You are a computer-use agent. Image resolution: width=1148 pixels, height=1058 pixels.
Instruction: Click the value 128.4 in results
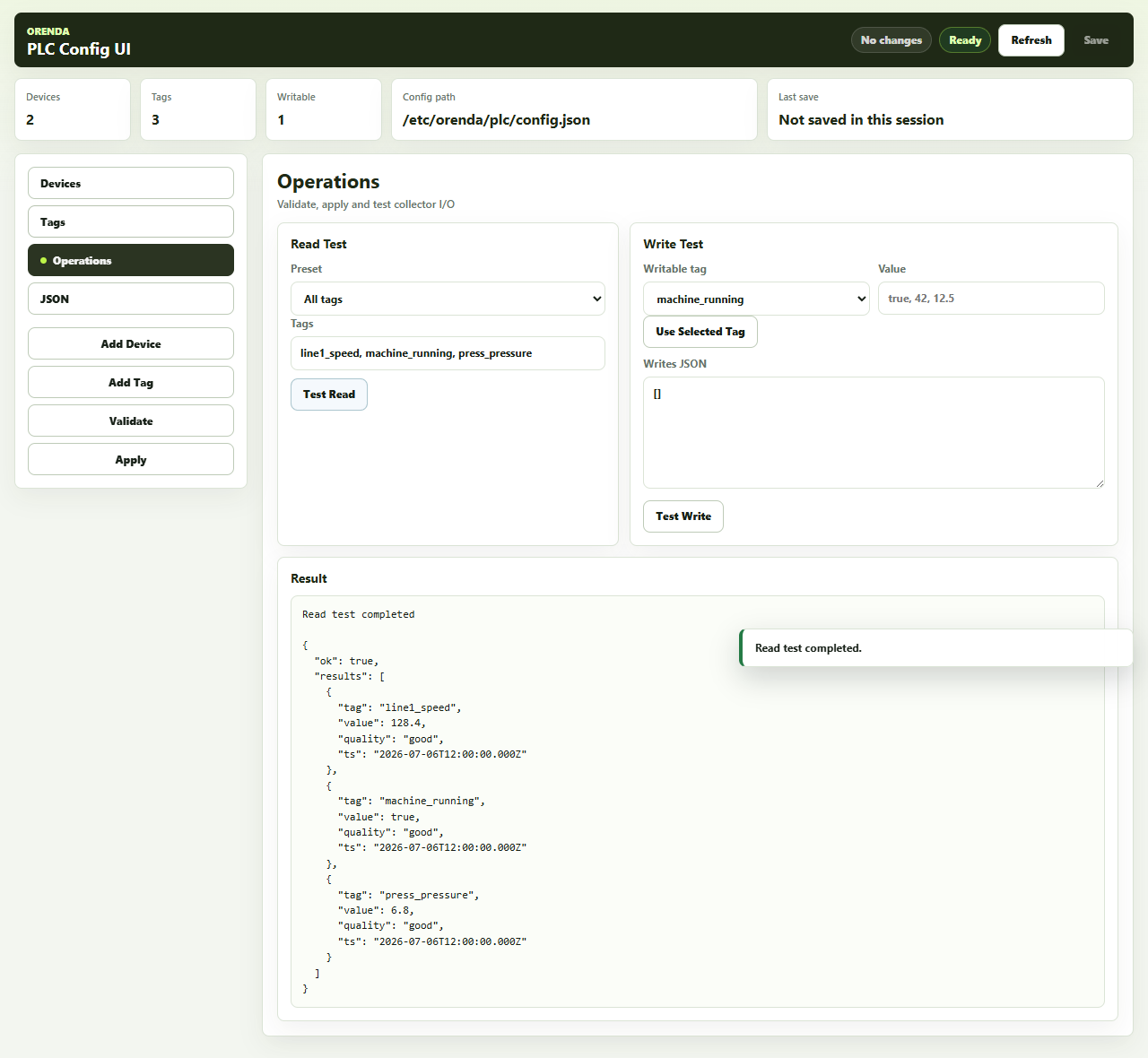(x=405, y=724)
